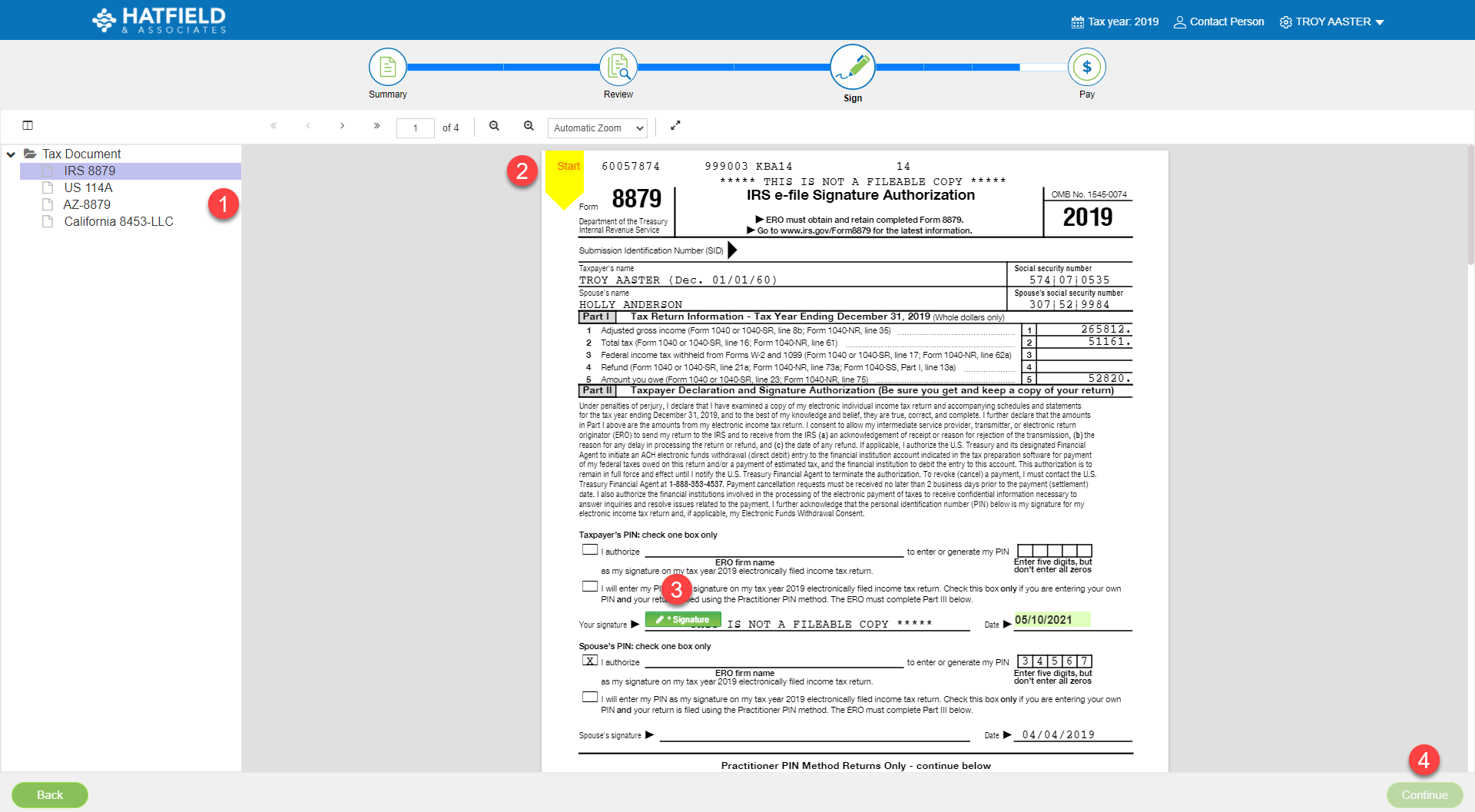The image size is (1475, 812).
Task: Click progress bar between Sign and Pay
Action: click(972, 67)
